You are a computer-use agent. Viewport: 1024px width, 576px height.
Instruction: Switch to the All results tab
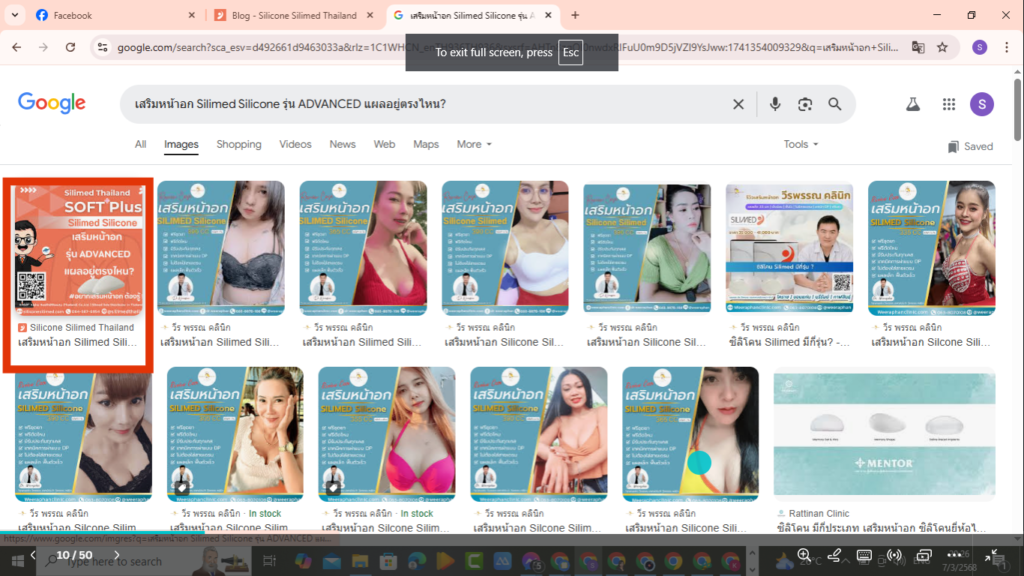pos(140,144)
